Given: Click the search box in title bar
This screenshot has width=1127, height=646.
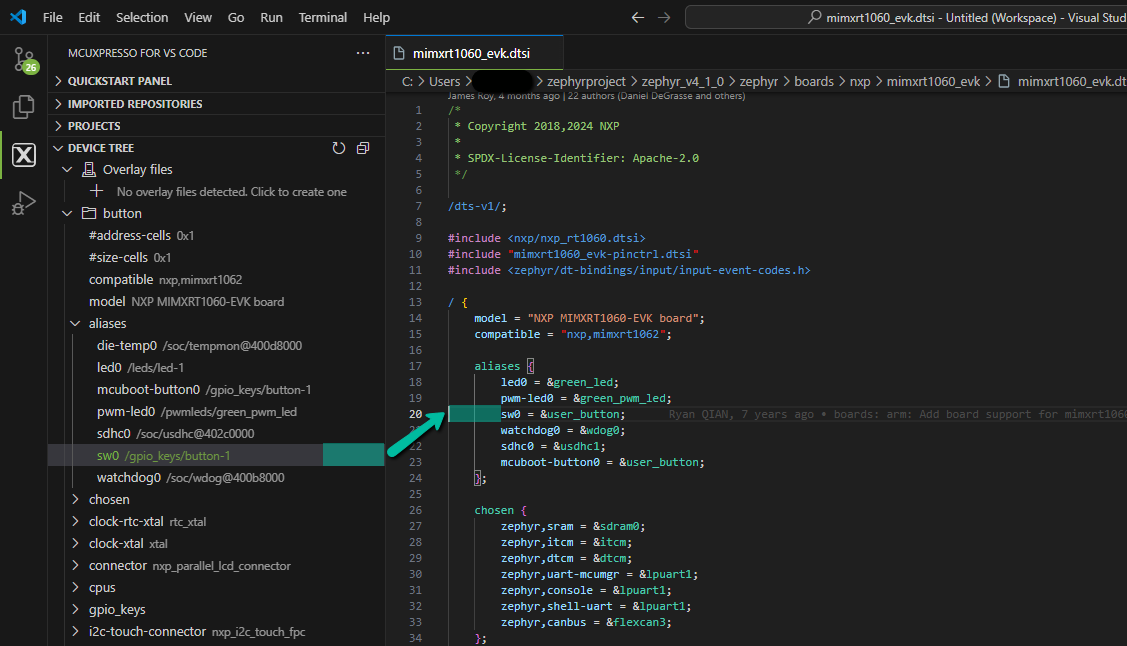Looking at the screenshot, I should click(900, 17).
